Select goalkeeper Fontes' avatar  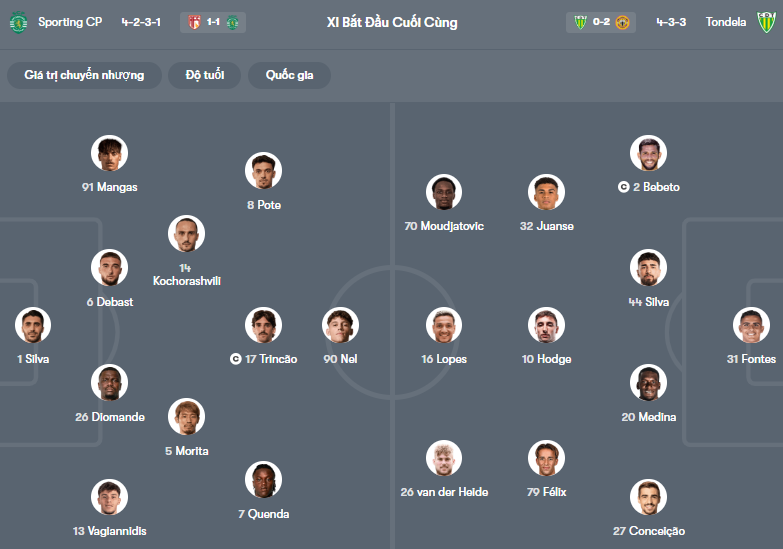[752, 325]
